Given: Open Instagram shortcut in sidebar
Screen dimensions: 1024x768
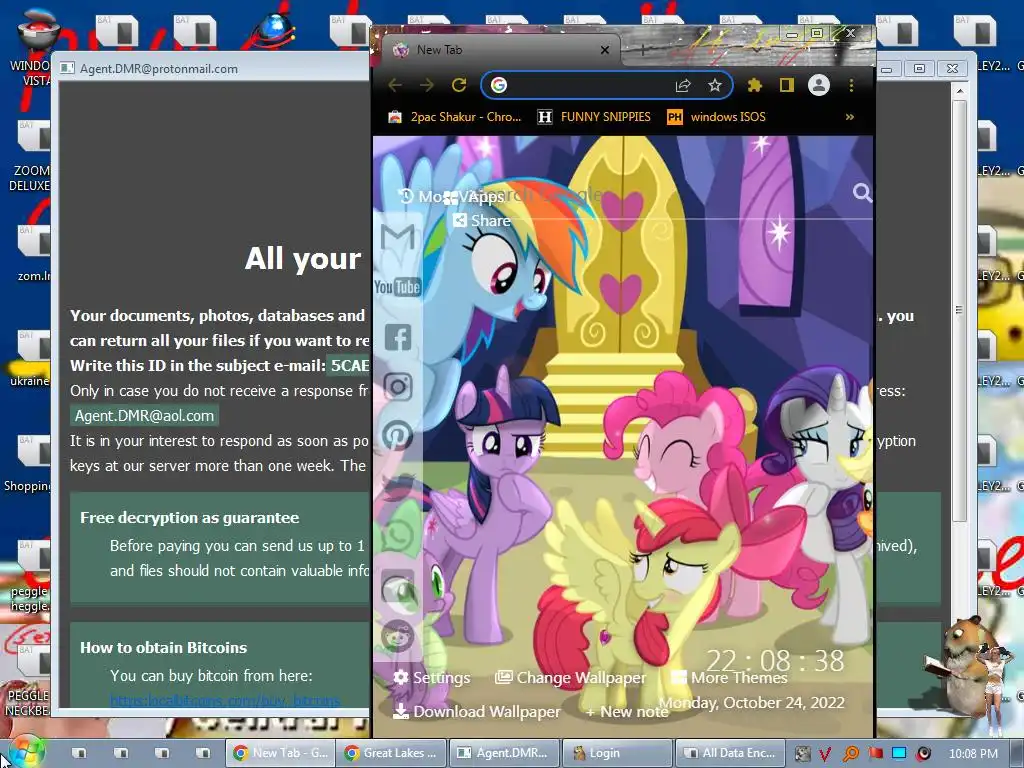Looking at the screenshot, I should (398, 387).
